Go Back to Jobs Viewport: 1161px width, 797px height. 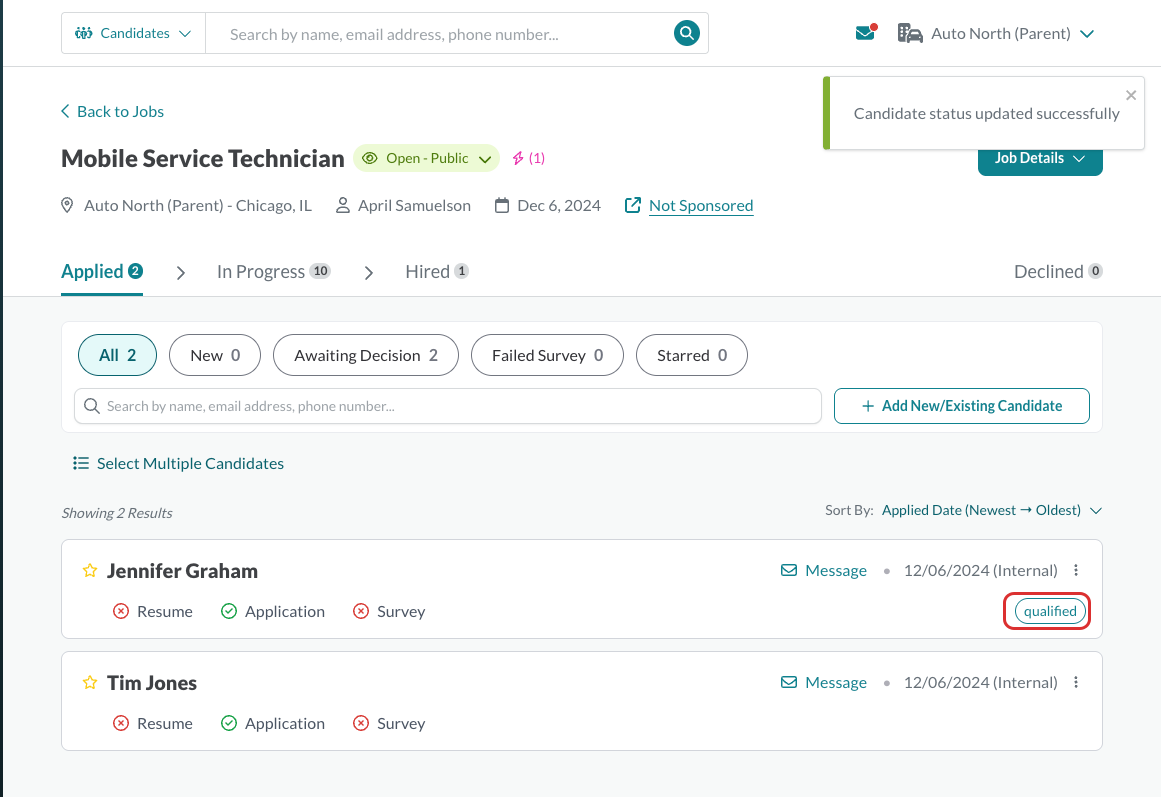112,111
